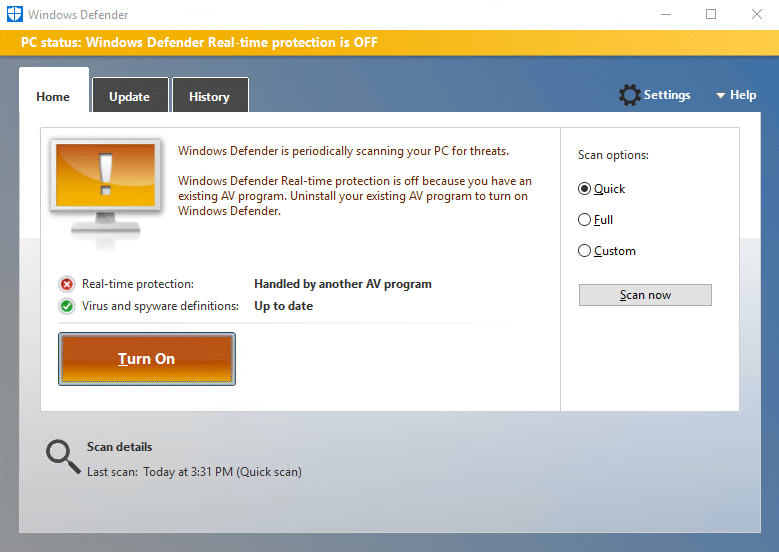Image resolution: width=779 pixels, height=552 pixels.
Task: Click the green check icon beside Virus definitions
Action: (66, 306)
